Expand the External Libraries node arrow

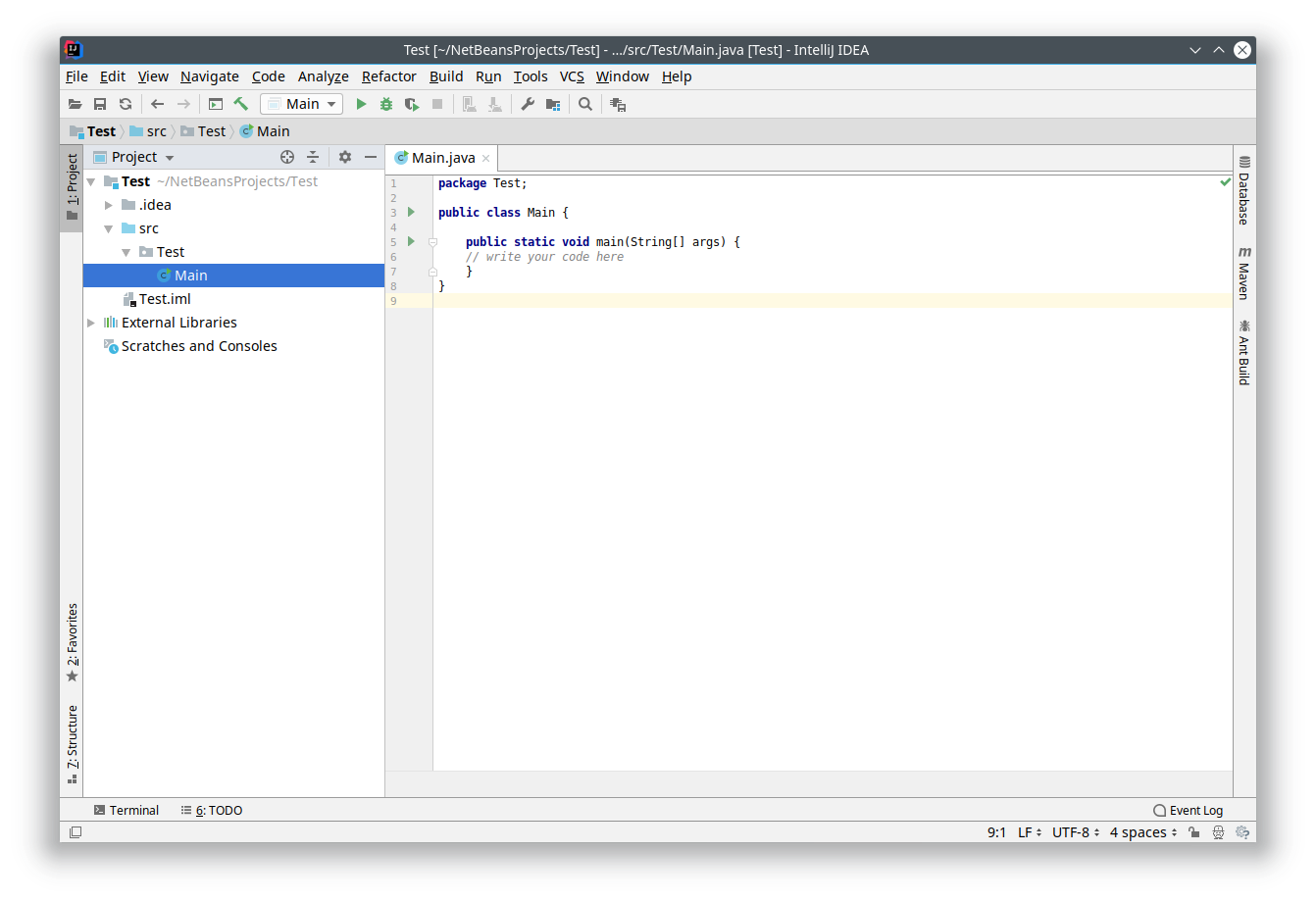[x=91, y=323]
